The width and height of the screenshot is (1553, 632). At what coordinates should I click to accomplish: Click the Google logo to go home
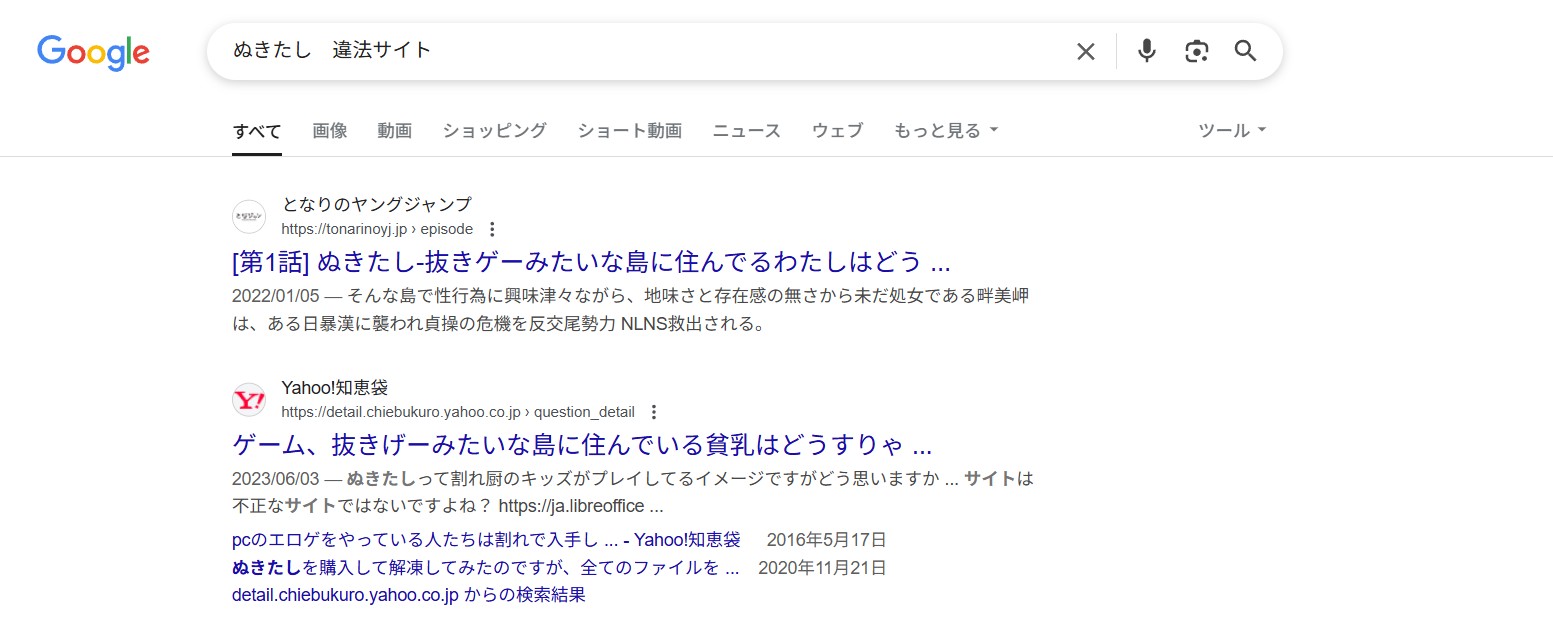93,53
